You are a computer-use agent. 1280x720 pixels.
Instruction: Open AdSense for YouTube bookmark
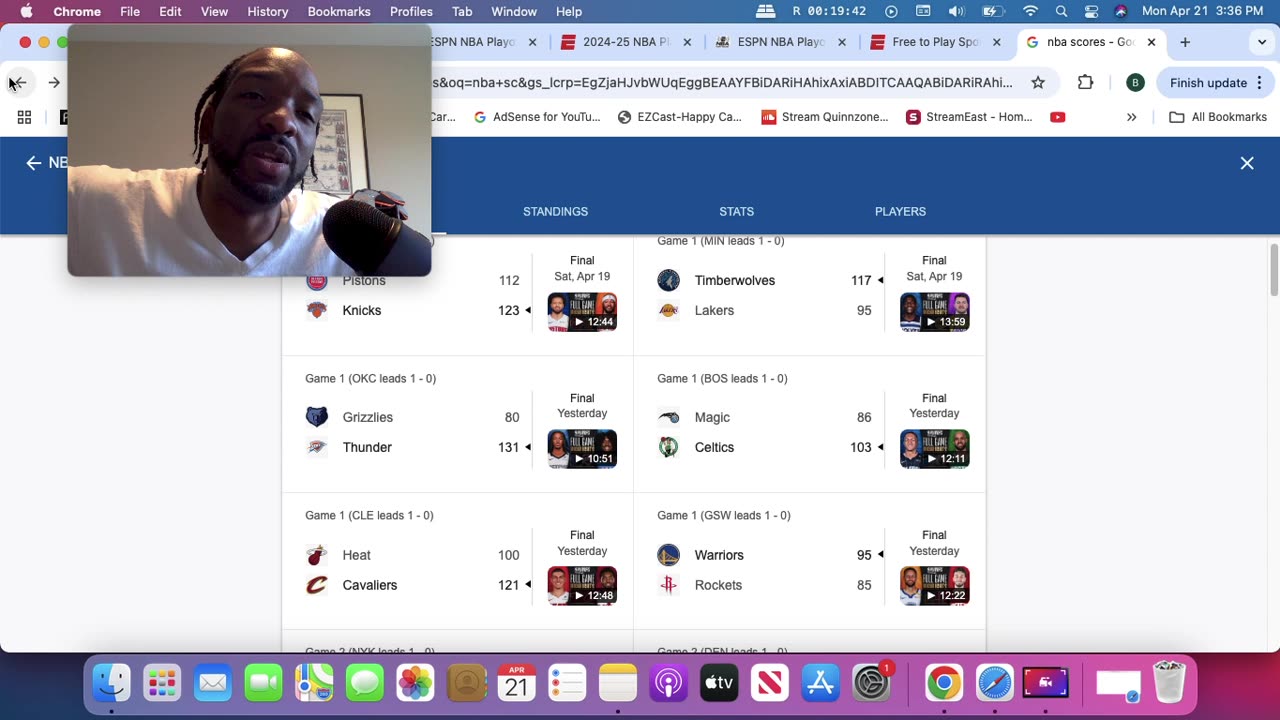click(537, 117)
